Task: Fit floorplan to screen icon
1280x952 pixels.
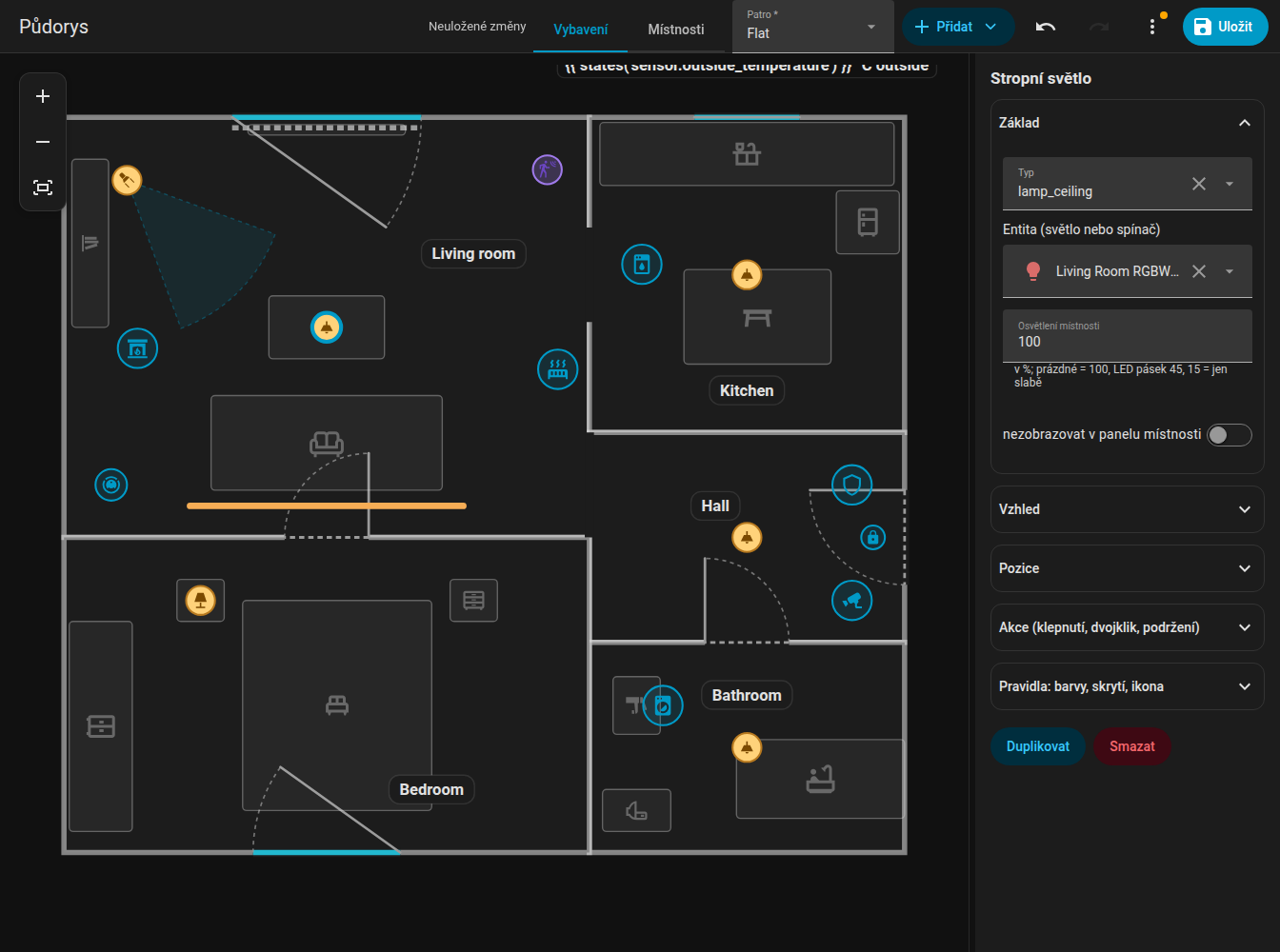Action: pos(43,188)
